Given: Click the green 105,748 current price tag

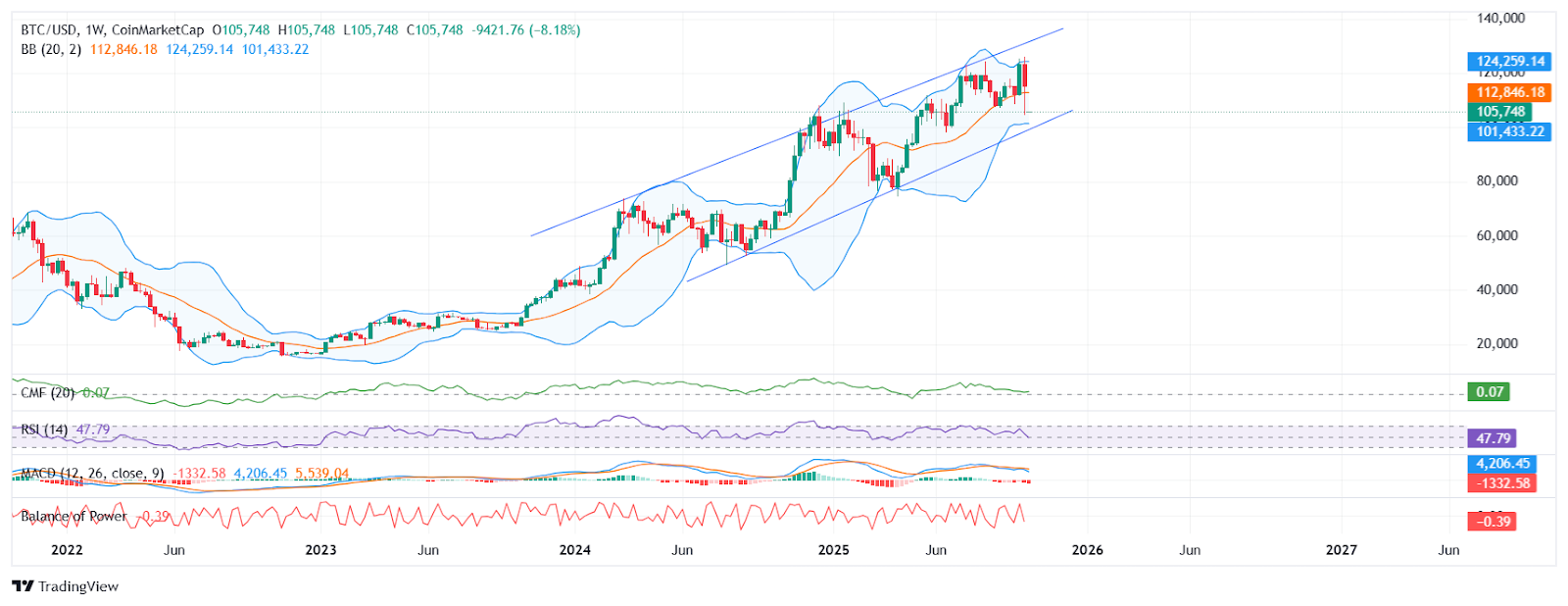Looking at the screenshot, I should (1499, 112).
